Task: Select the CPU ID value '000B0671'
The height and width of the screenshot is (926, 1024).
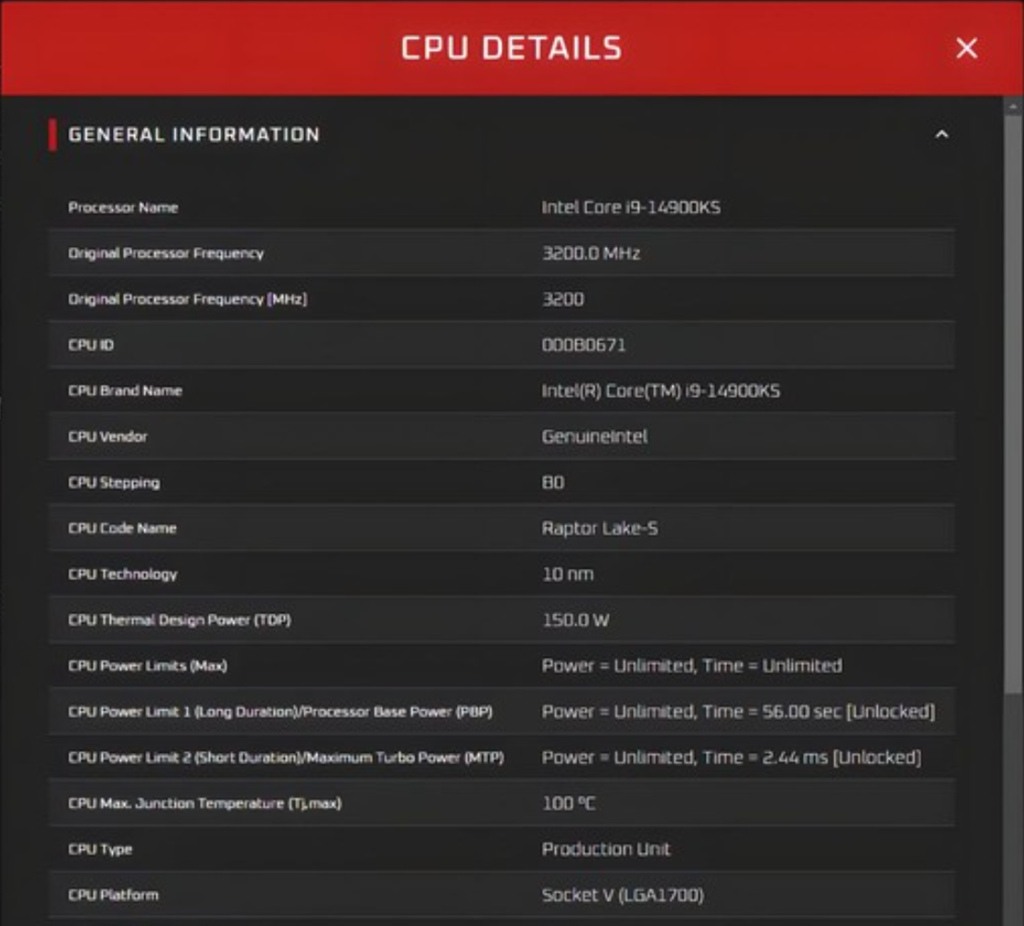Action: (584, 345)
